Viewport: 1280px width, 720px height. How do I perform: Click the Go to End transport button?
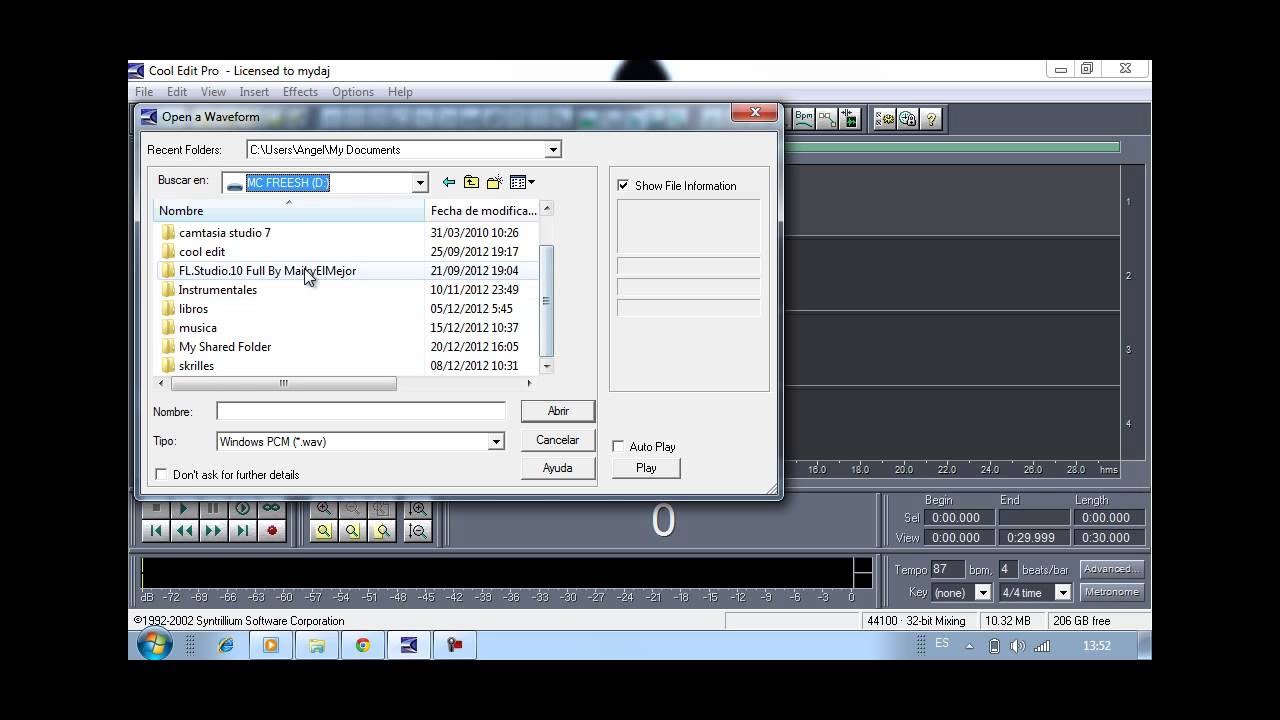(x=242, y=531)
